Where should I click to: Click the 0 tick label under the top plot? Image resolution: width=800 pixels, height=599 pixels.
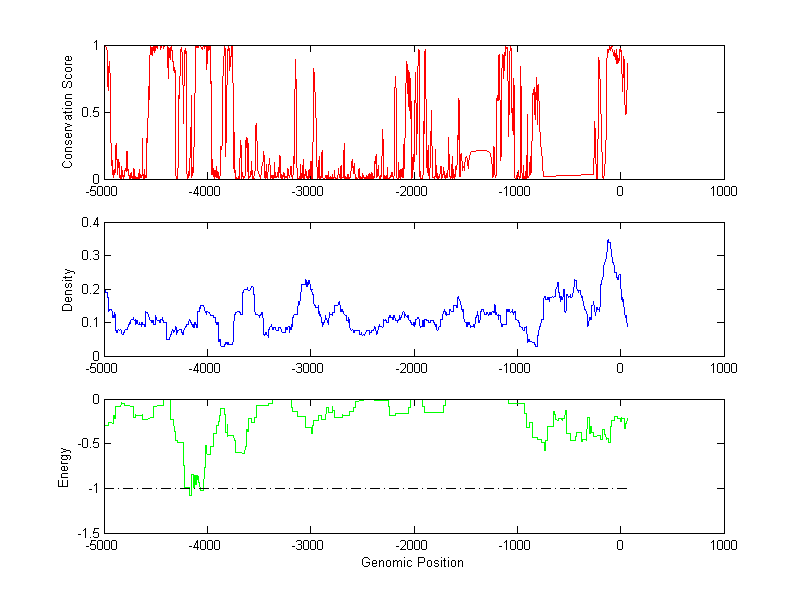(620, 191)
